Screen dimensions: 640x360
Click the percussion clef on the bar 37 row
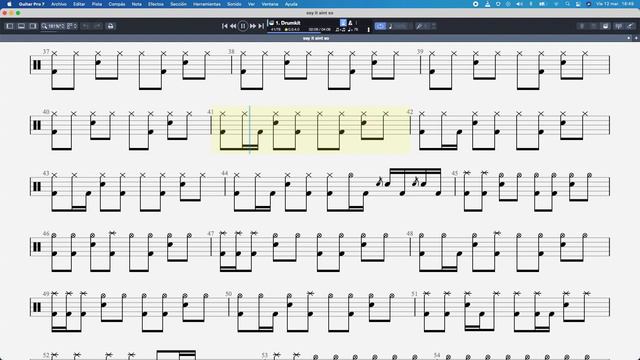tap(37, 65)
